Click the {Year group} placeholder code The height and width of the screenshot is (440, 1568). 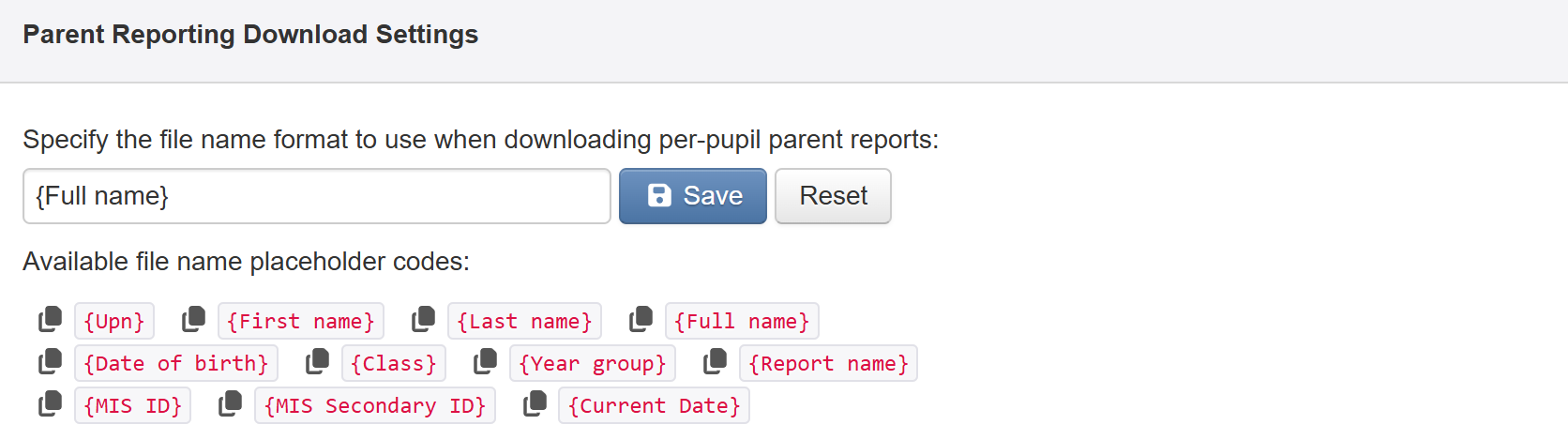(592, 364)
